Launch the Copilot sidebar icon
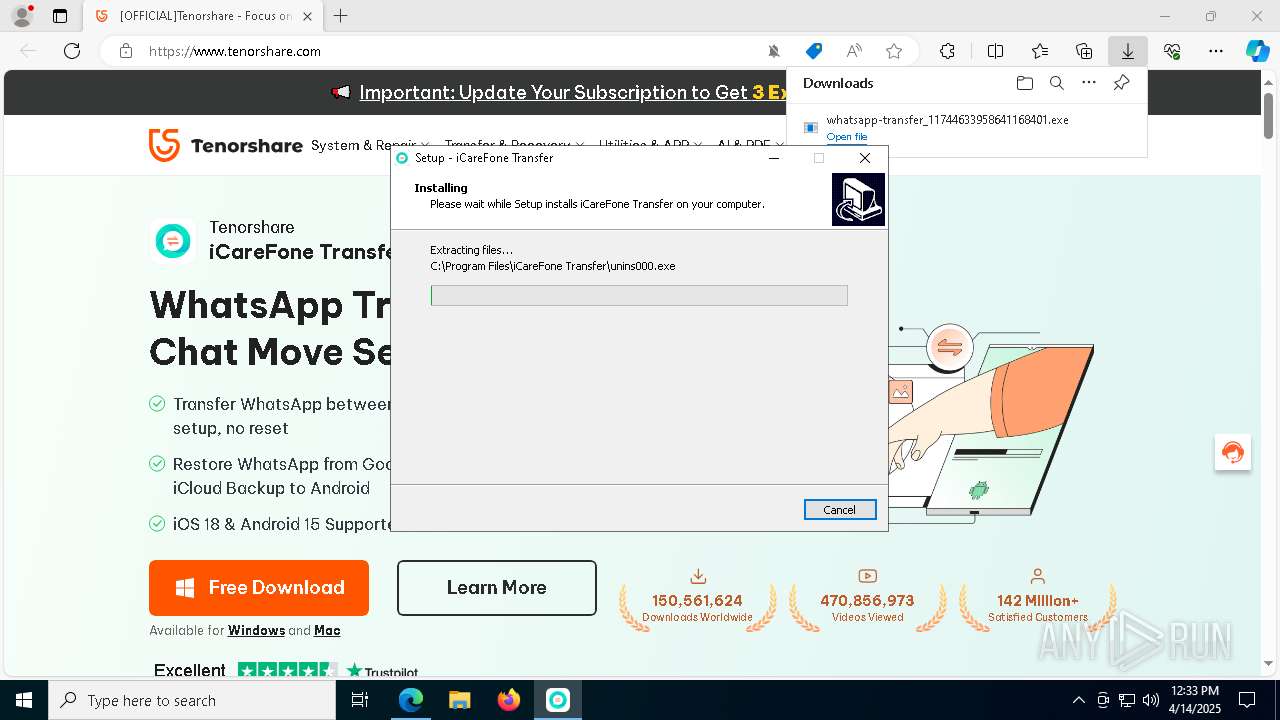Image resolution: width=1280 pixels, height=720 pixels. [1257, 51]
